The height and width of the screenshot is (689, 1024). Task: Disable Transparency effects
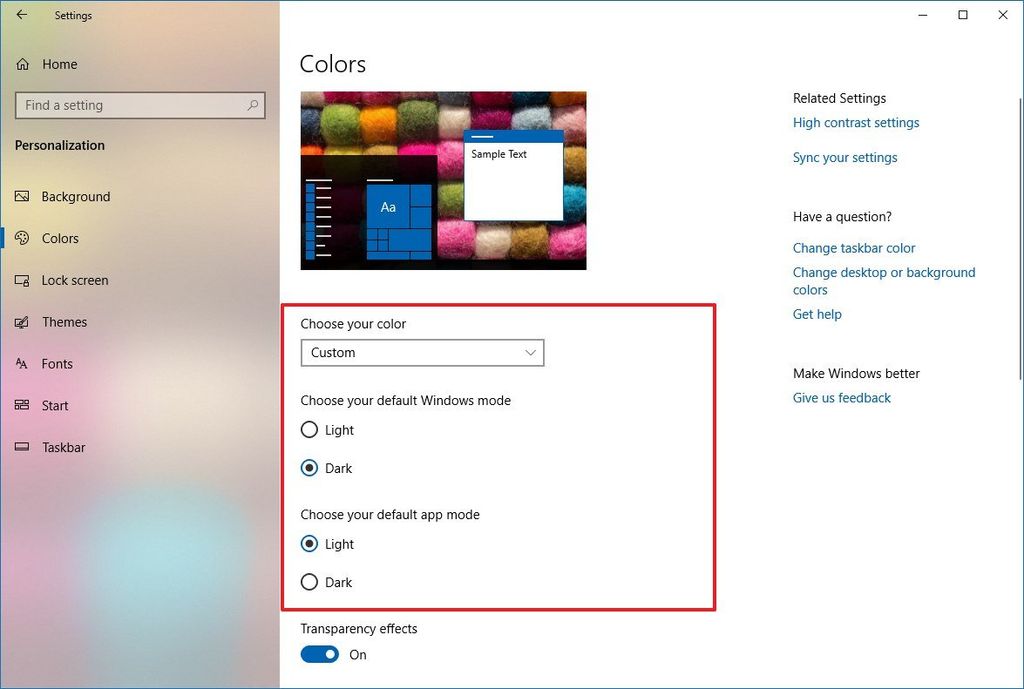pos(319,654)
